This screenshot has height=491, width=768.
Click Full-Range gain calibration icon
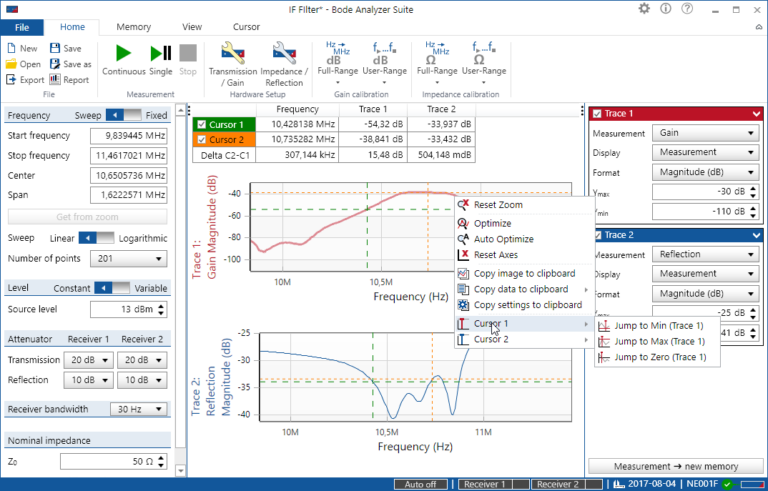coord(336,56)
